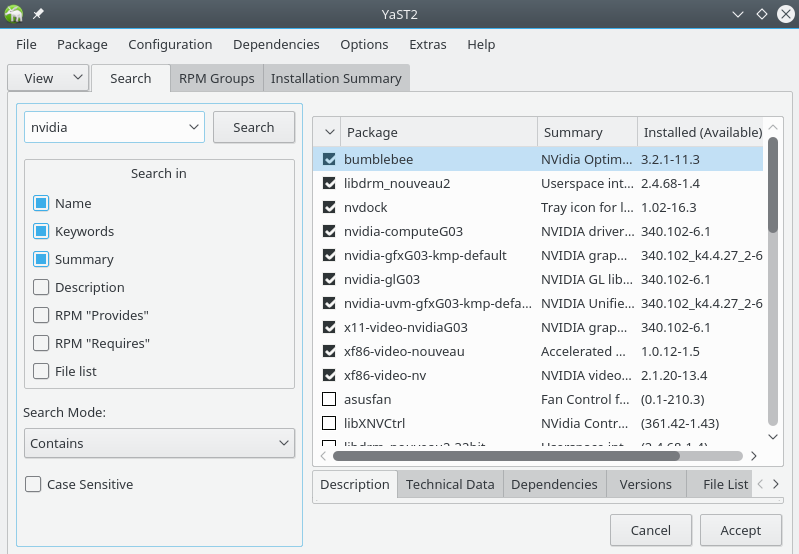Mark asusfan package for installation
Viewport: 799px width, 554px height.
pos(329,399)
